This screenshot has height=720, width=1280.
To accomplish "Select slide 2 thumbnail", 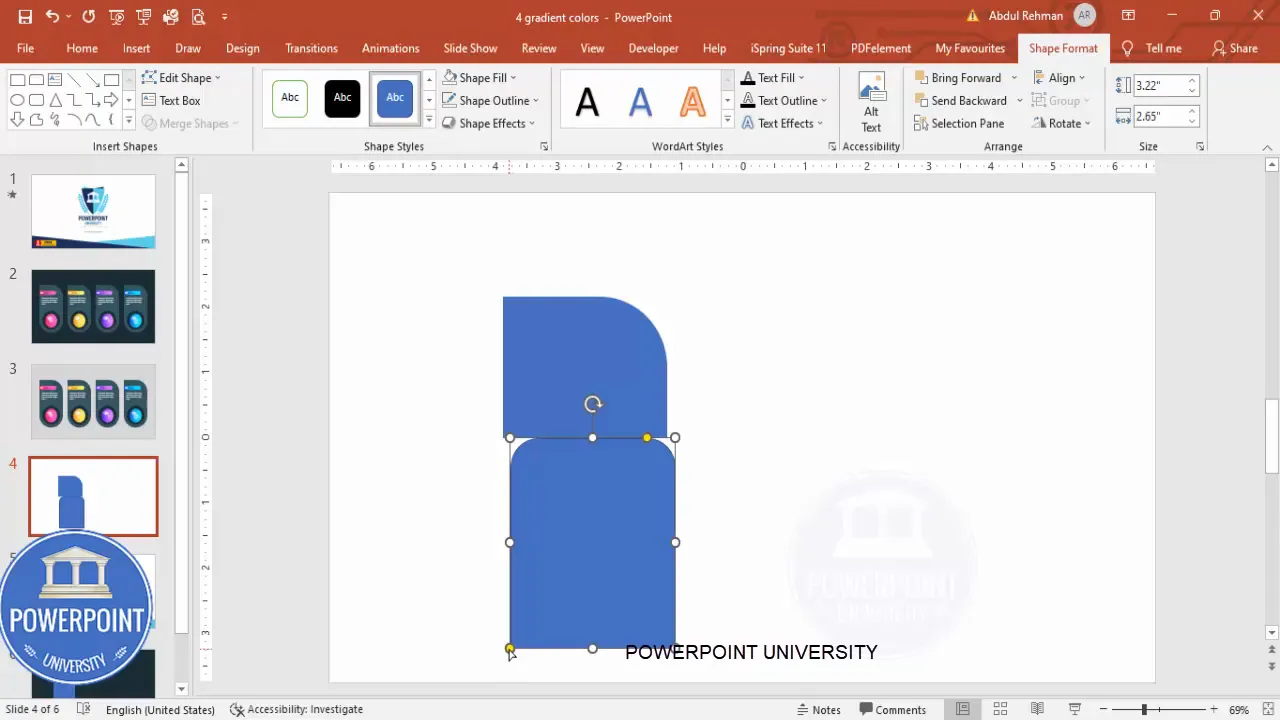I will tap(93, 306).
